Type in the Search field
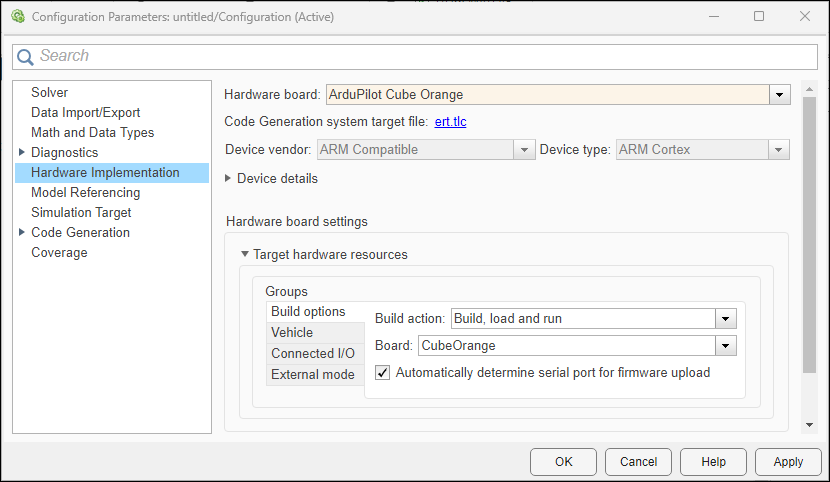 [420, 57]
